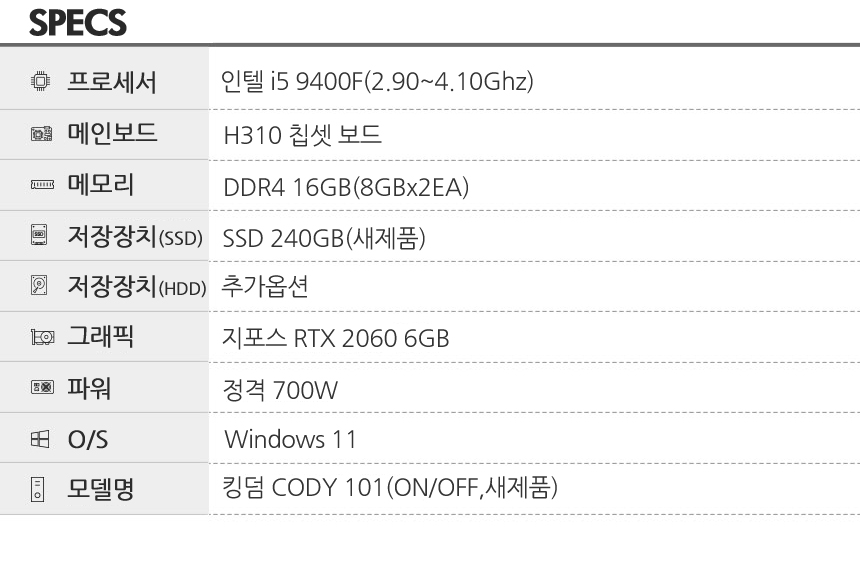The height and width of the screenshot is (570, 860).
Task: Select the SPECS heading
Action: pos(77,22)
